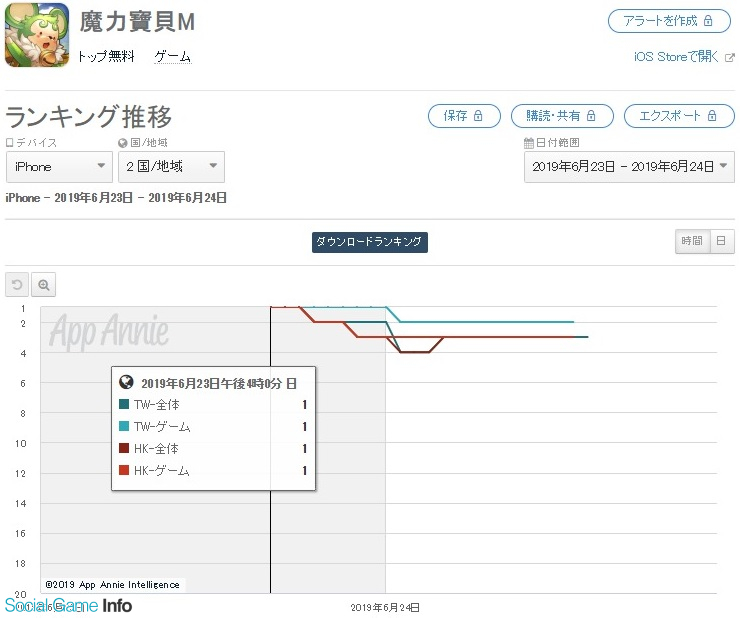The height and width of the screenshot is (618, 740).
Task: Click the 魔力寶貝M app icon thumbnail
Action: pyautogui.click(x=37, y=36)
